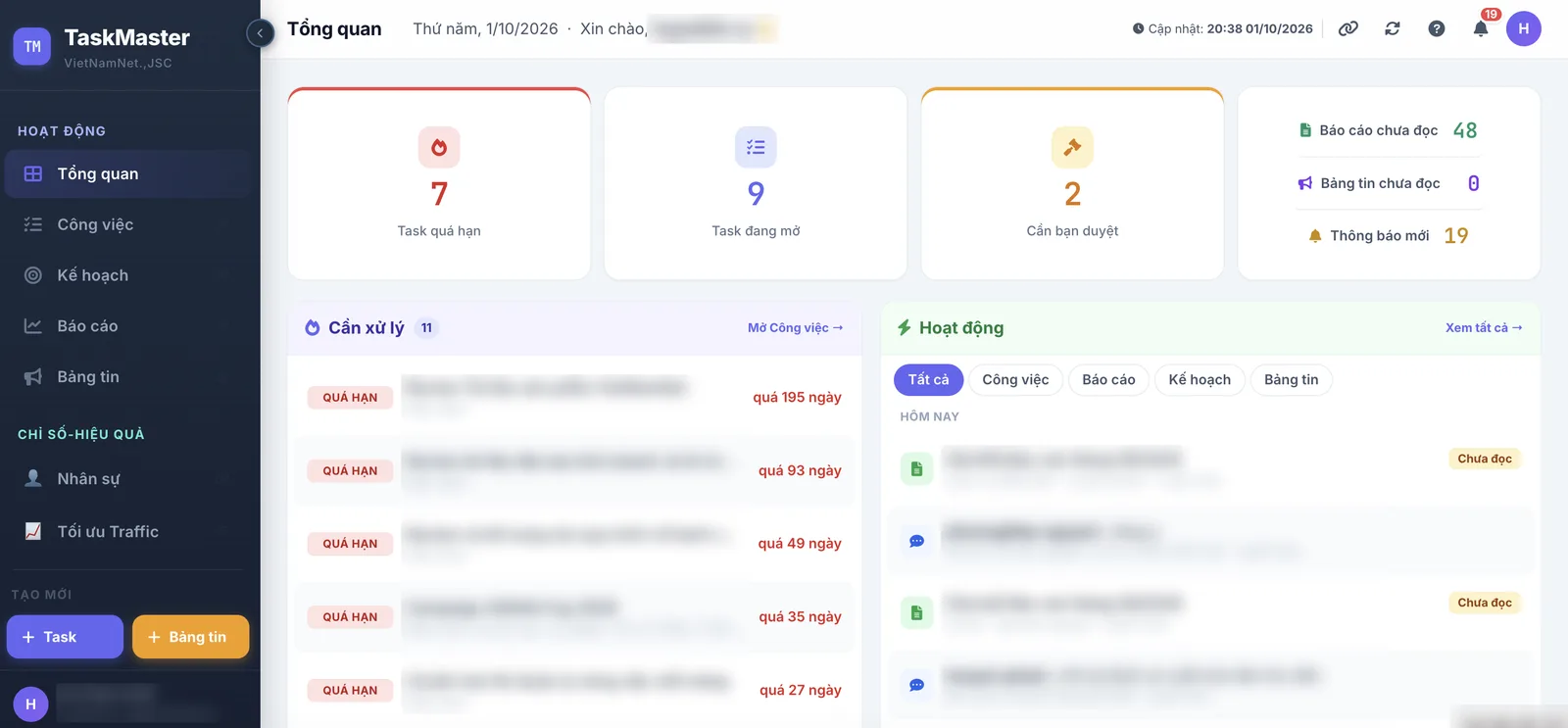Viewport: 1568px width, 728px height.
Task: Select the Tất cả activity filter tab
Action: [x=928, y=380]
